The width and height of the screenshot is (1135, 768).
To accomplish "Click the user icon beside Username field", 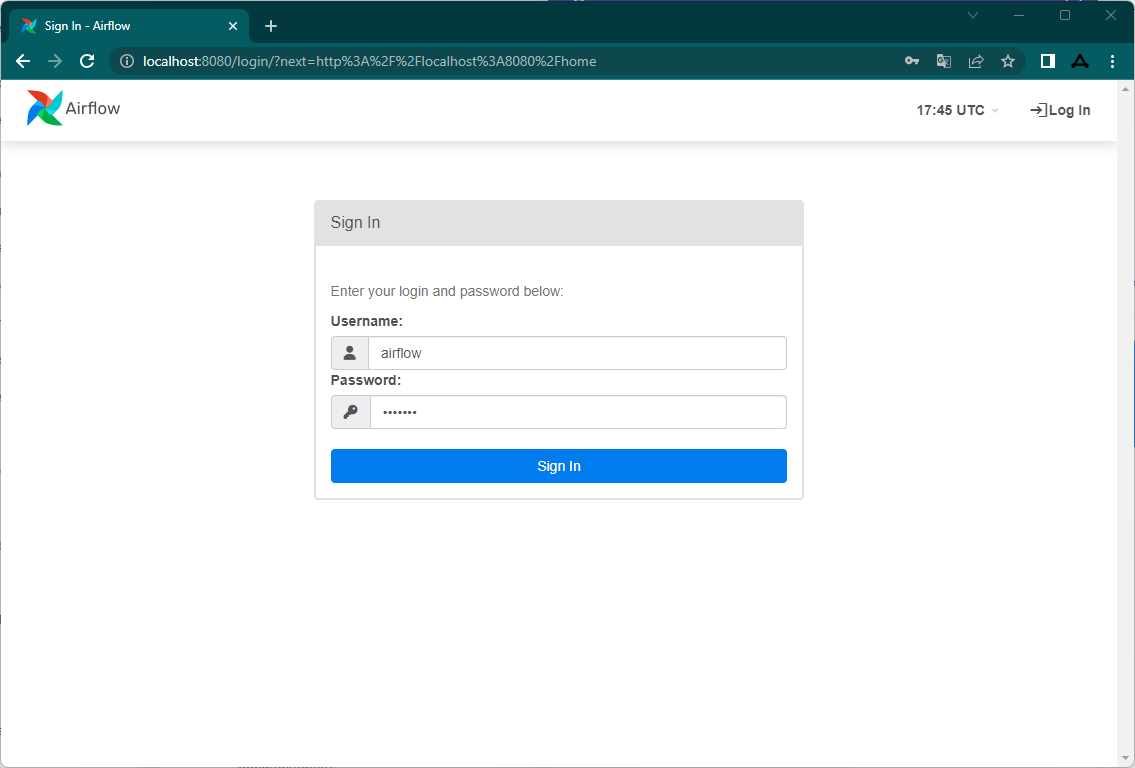I will (350, 353).
